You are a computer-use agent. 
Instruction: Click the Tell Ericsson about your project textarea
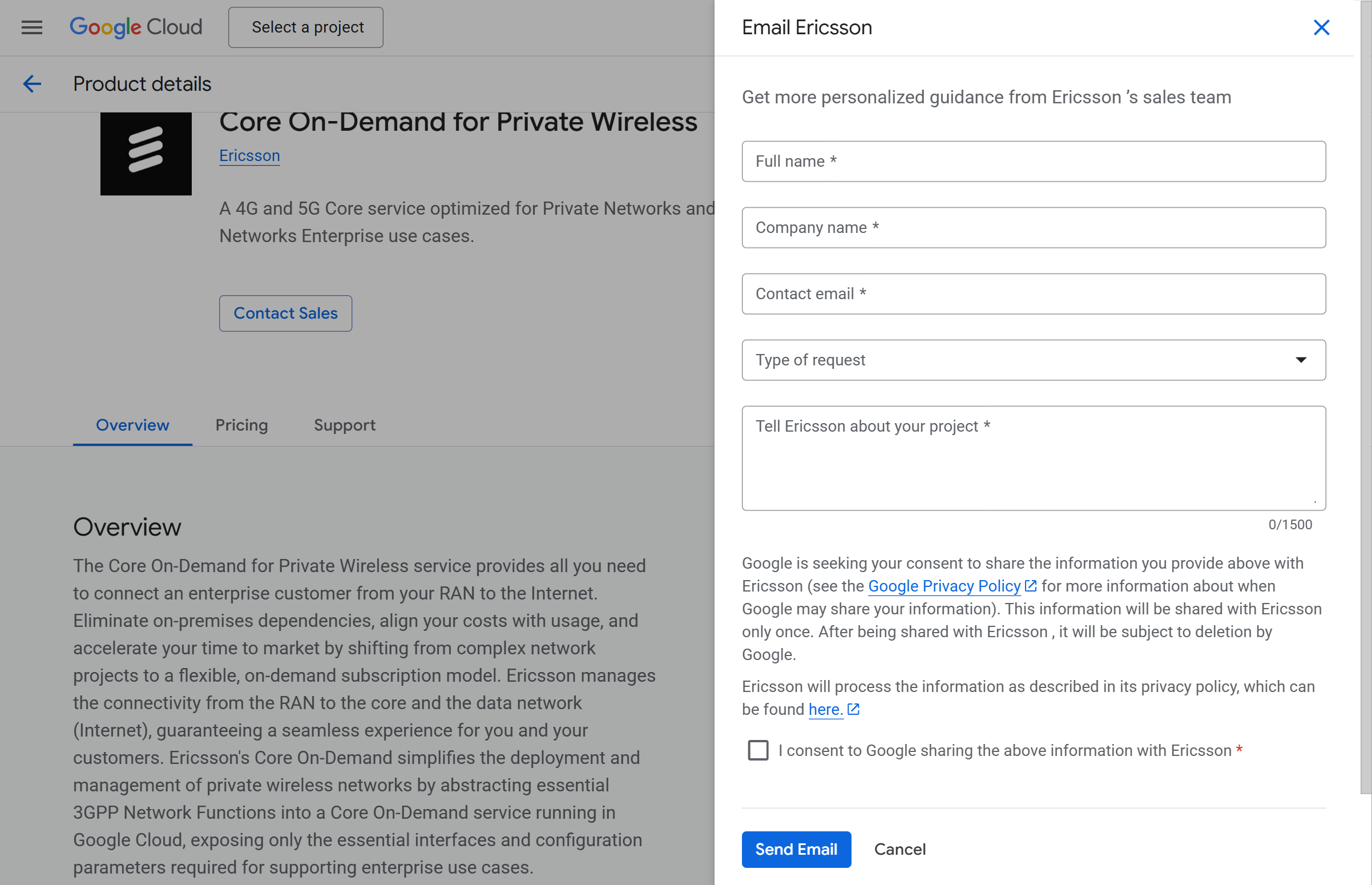click(1033, 458)
